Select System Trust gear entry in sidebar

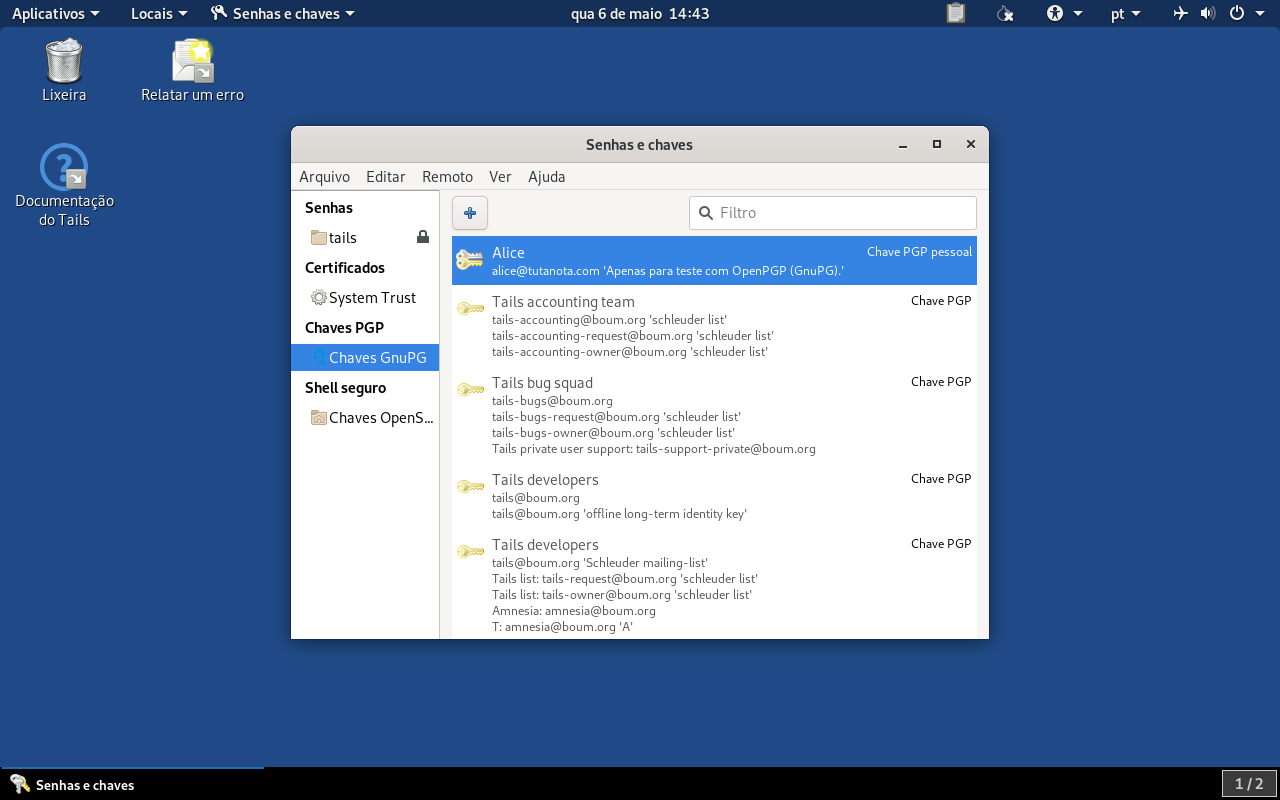point(365,297)
